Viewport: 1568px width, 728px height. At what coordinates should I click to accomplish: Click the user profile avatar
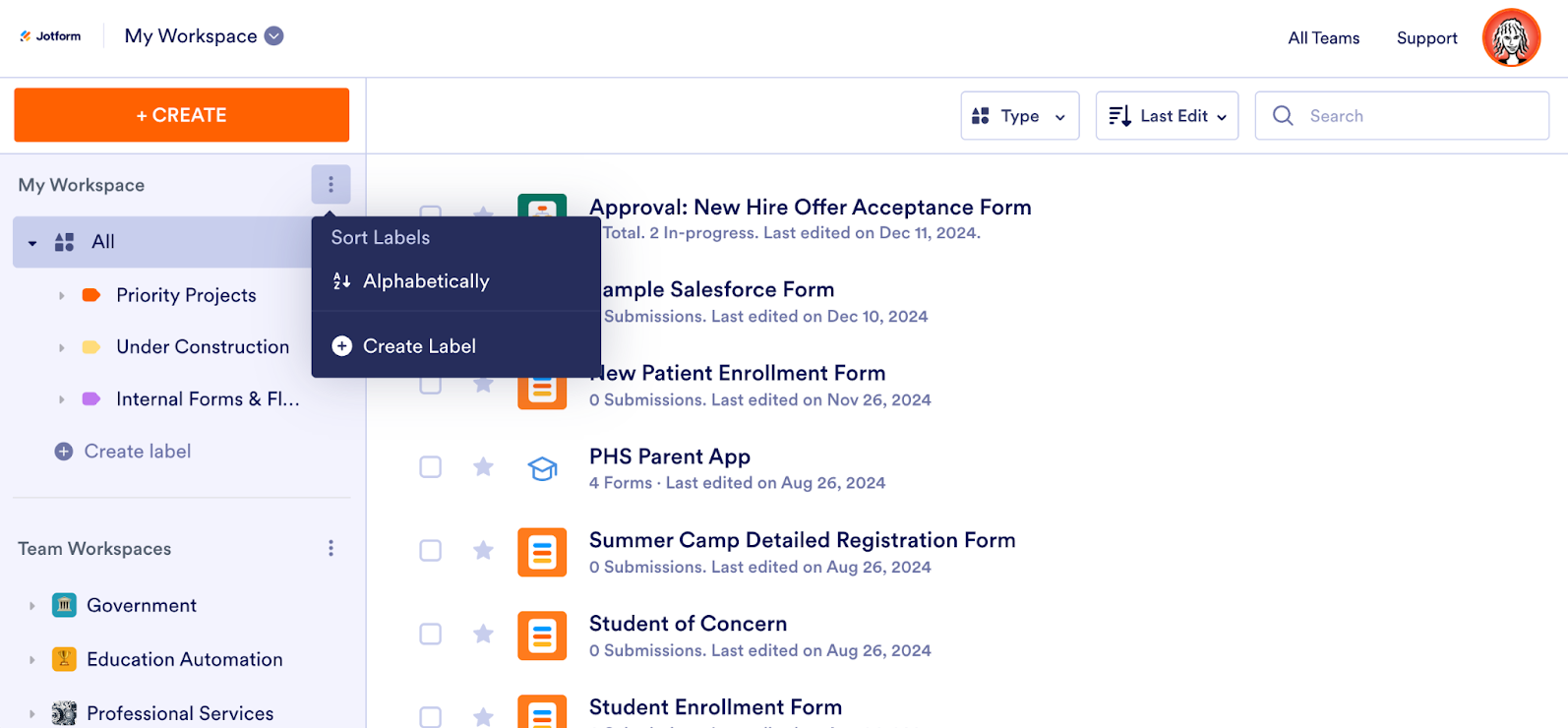[1511, 37]
